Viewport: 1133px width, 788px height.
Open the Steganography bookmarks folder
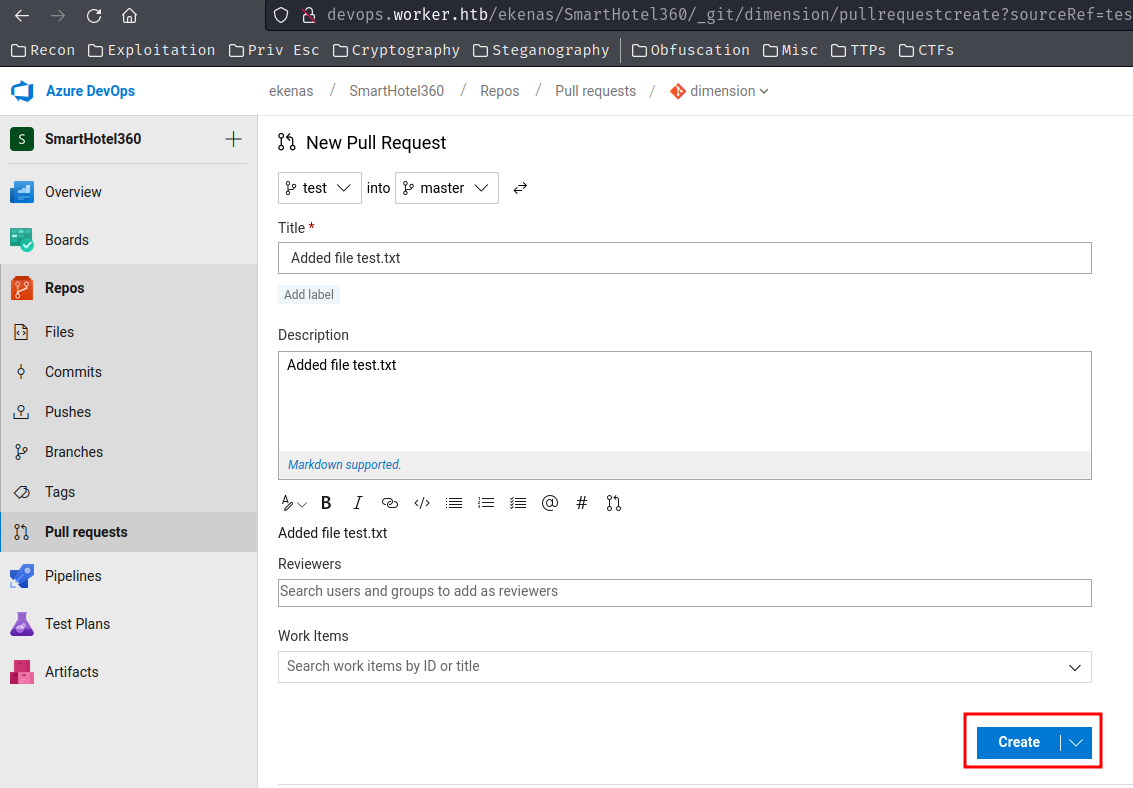540,50
